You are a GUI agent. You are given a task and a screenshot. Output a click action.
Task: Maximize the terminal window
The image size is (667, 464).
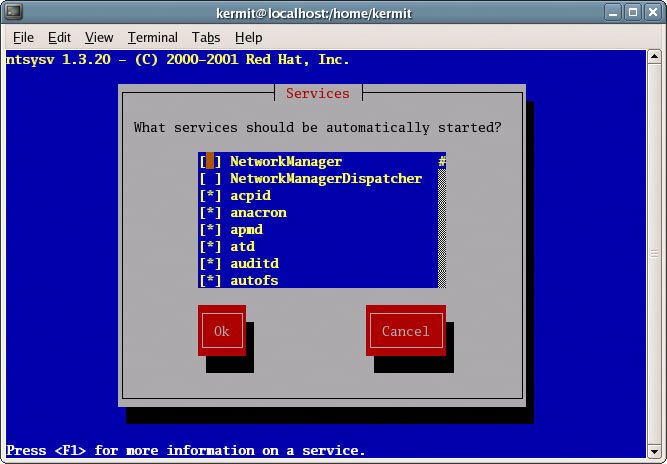[x=630, y=12]
